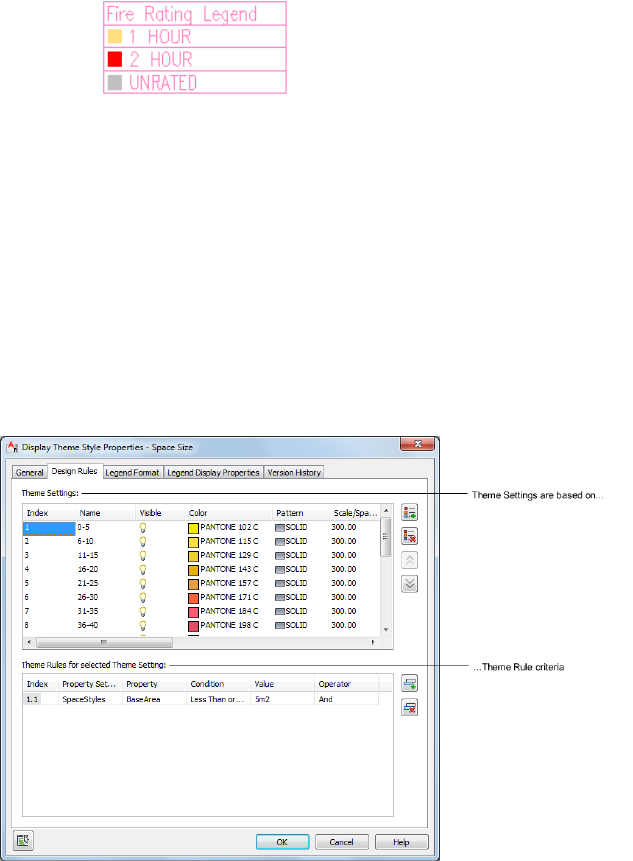
Task: Select the Design Rules tab
Action: pyautogui.click(x=75, y=471)
